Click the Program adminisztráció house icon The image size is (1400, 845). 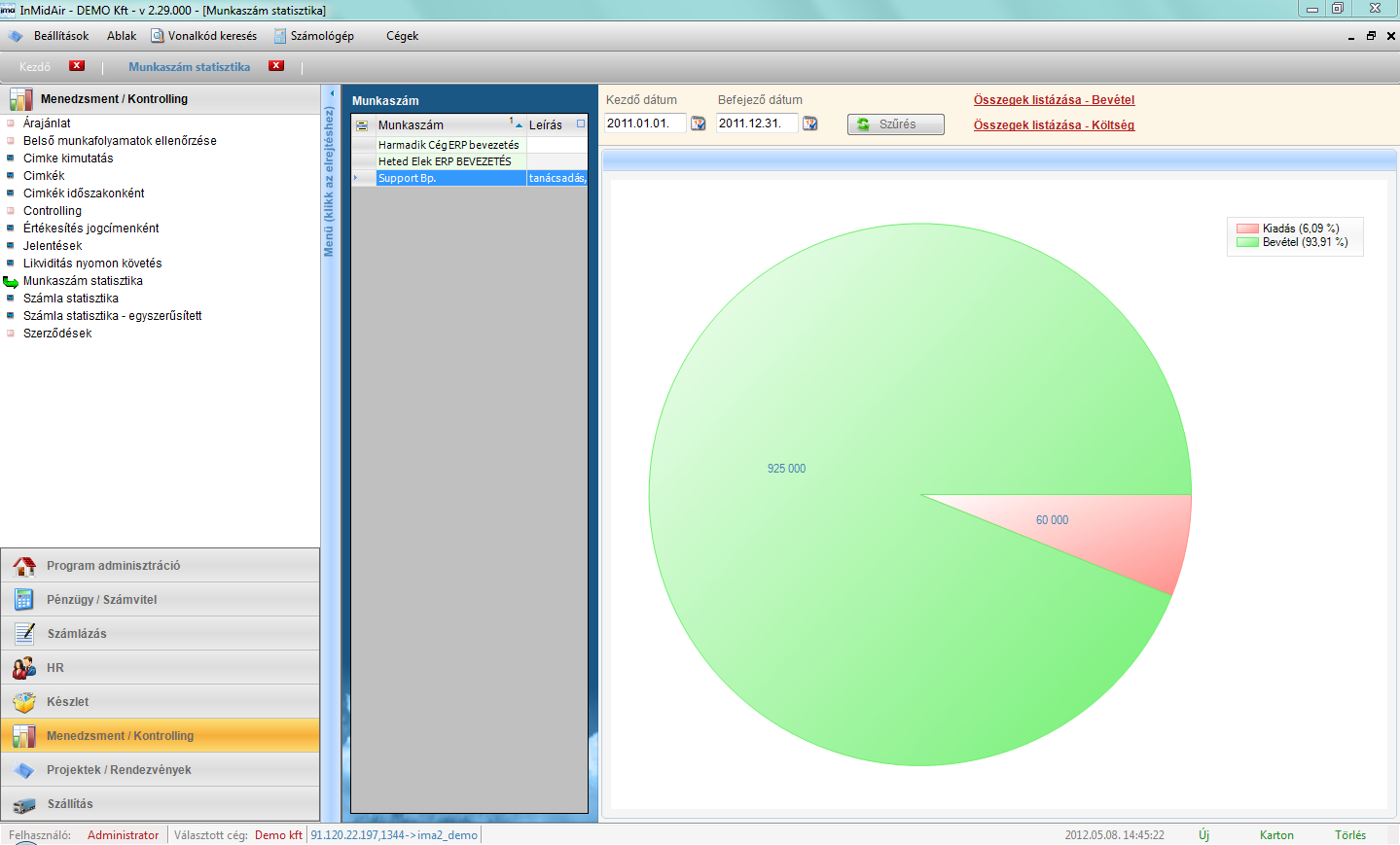[24, 566]
